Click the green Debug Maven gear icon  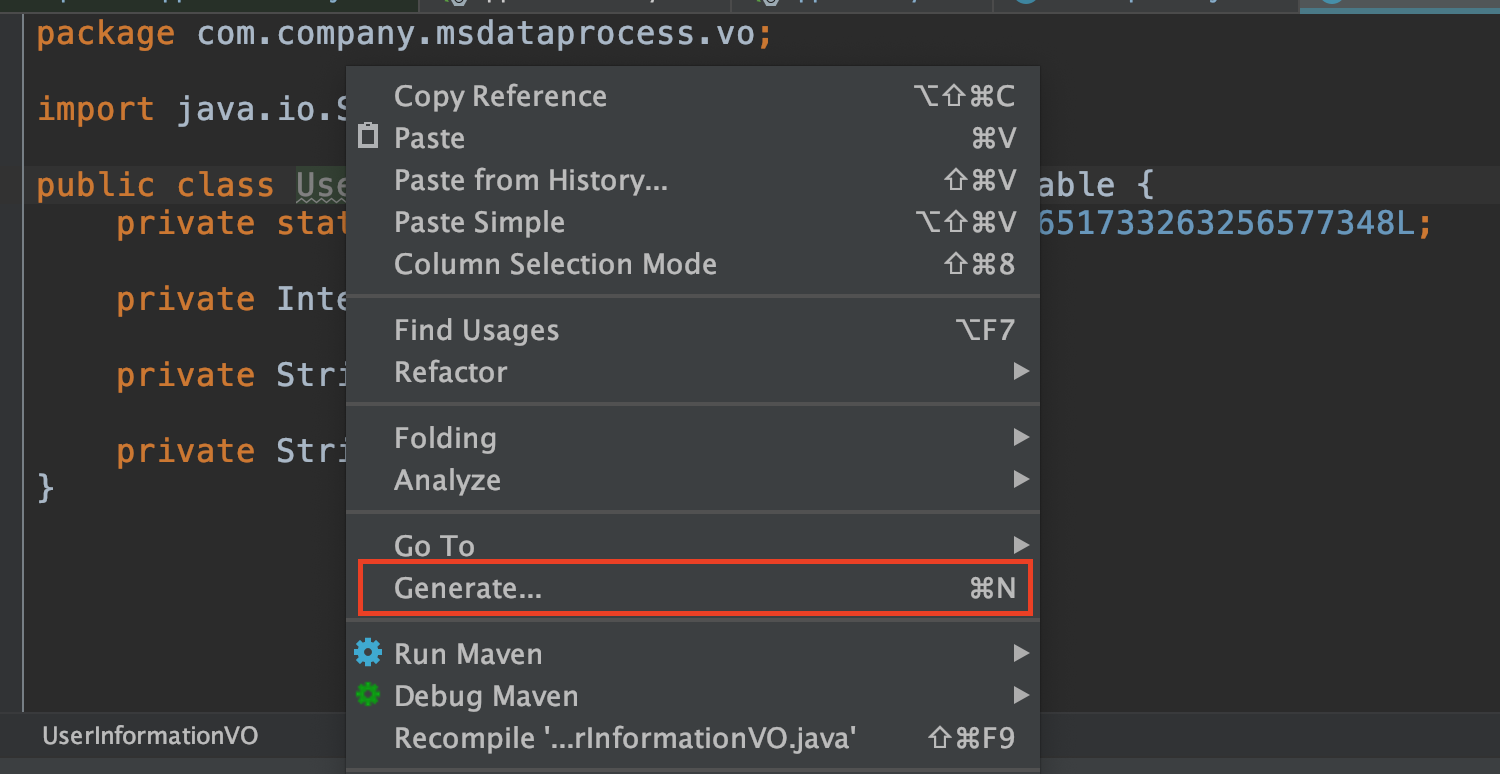368,695
